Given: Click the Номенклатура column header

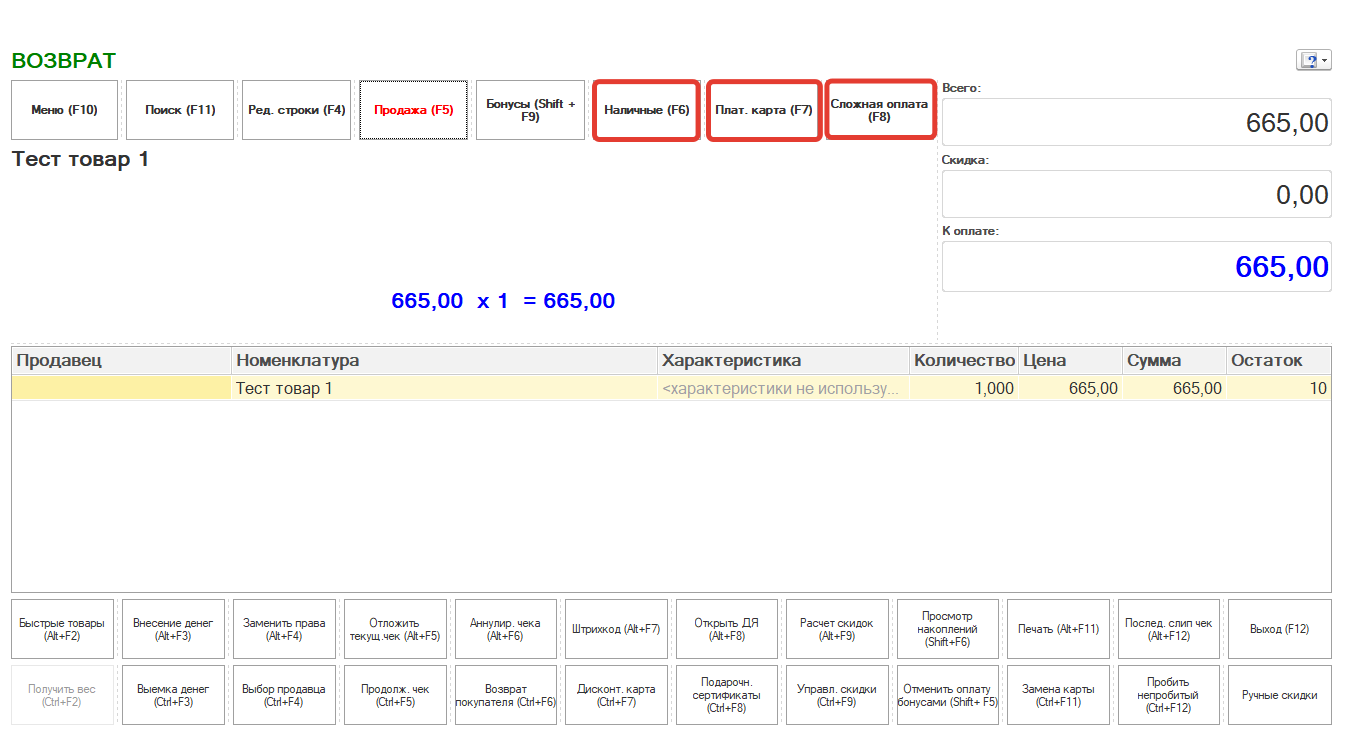Looking at the screenshot, I should 444,360.
